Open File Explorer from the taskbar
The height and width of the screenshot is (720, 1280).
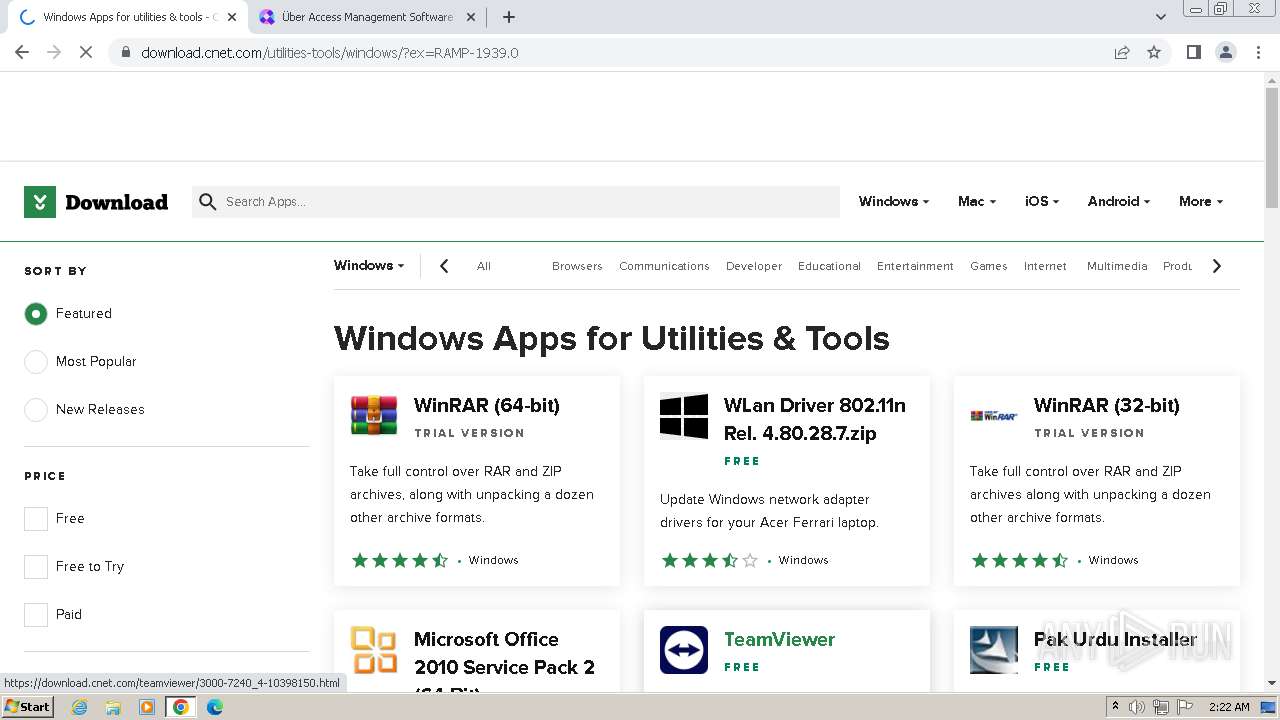(113, 707)
